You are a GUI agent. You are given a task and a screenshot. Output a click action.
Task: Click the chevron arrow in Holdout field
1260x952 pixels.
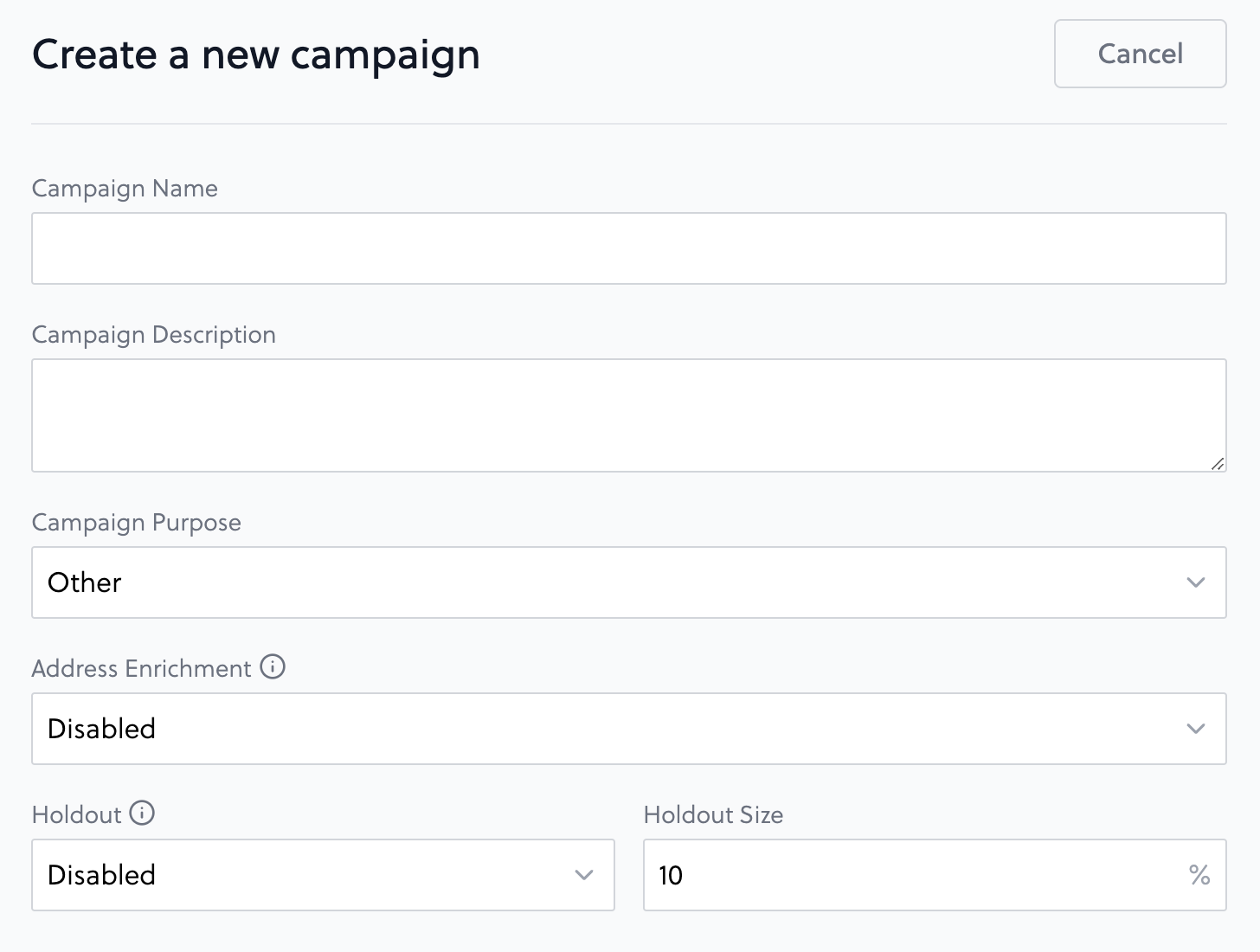point(584,875)
